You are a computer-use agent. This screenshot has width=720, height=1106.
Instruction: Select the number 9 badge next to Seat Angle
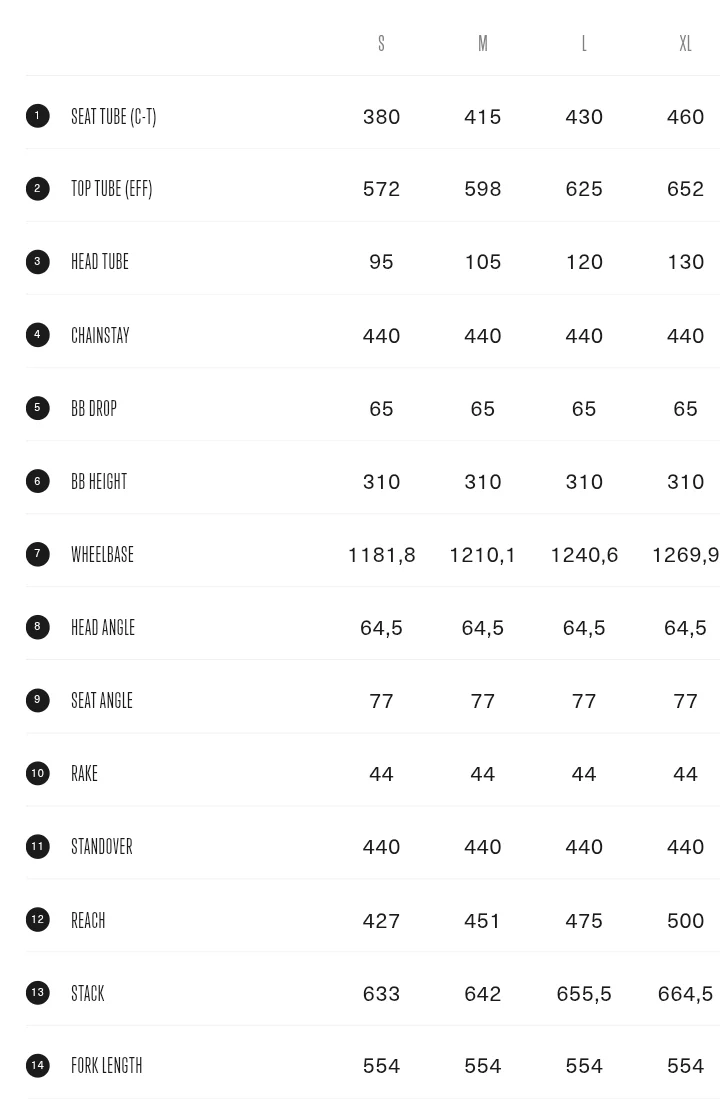coord(37,700)
